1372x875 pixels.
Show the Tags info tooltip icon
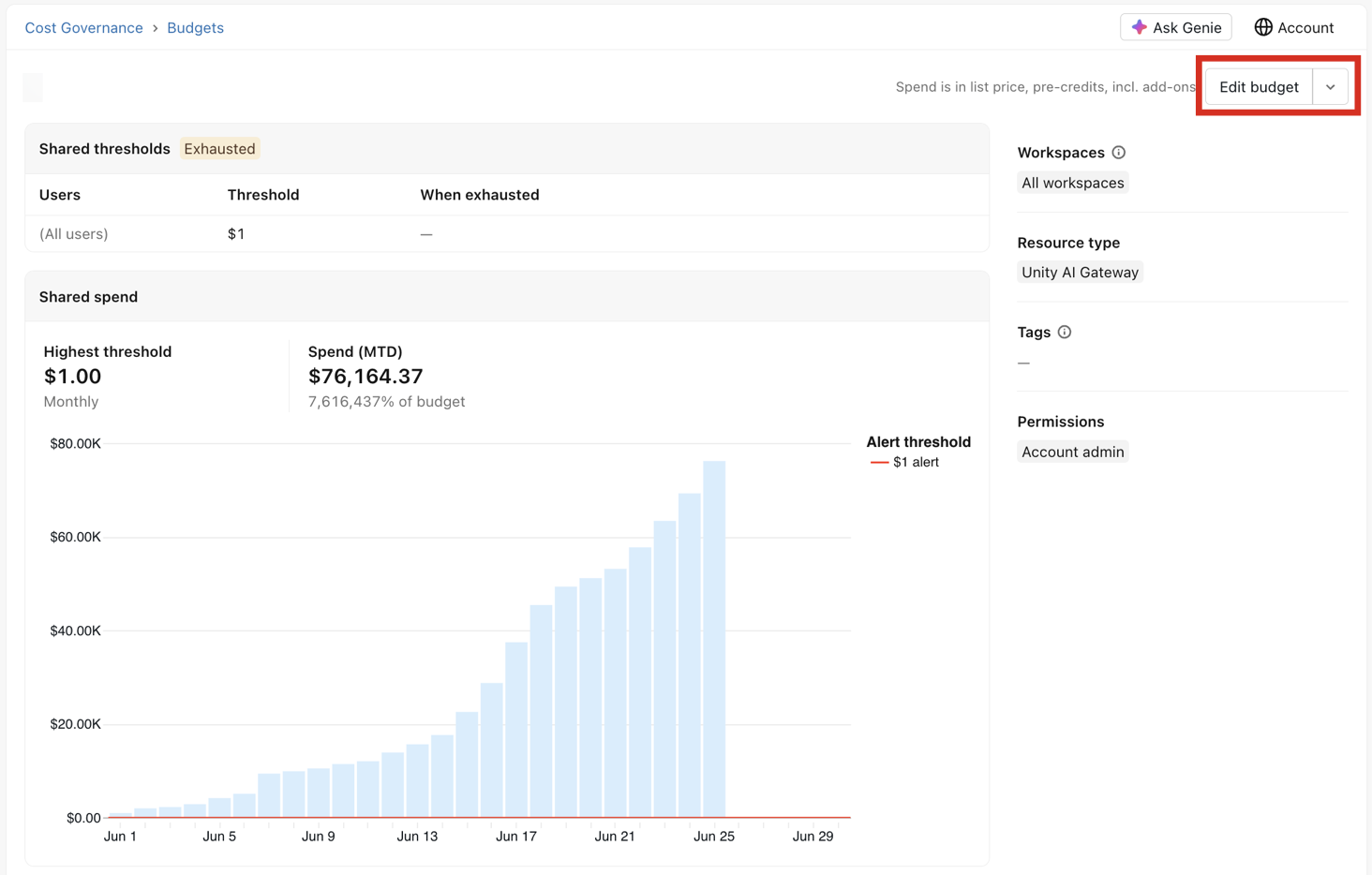click(1065, 333)
